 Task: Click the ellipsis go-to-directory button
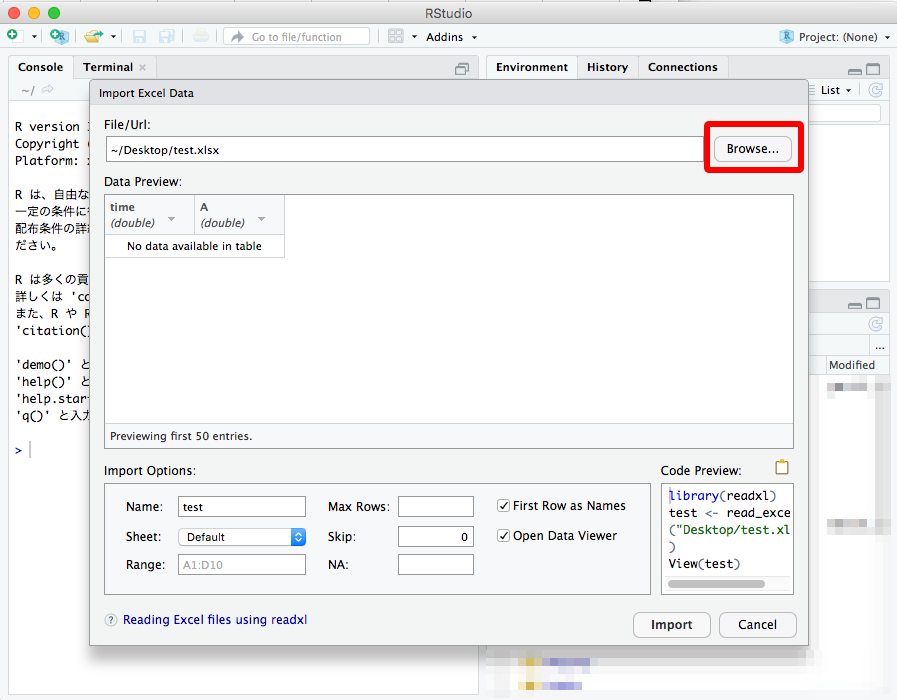880,347
